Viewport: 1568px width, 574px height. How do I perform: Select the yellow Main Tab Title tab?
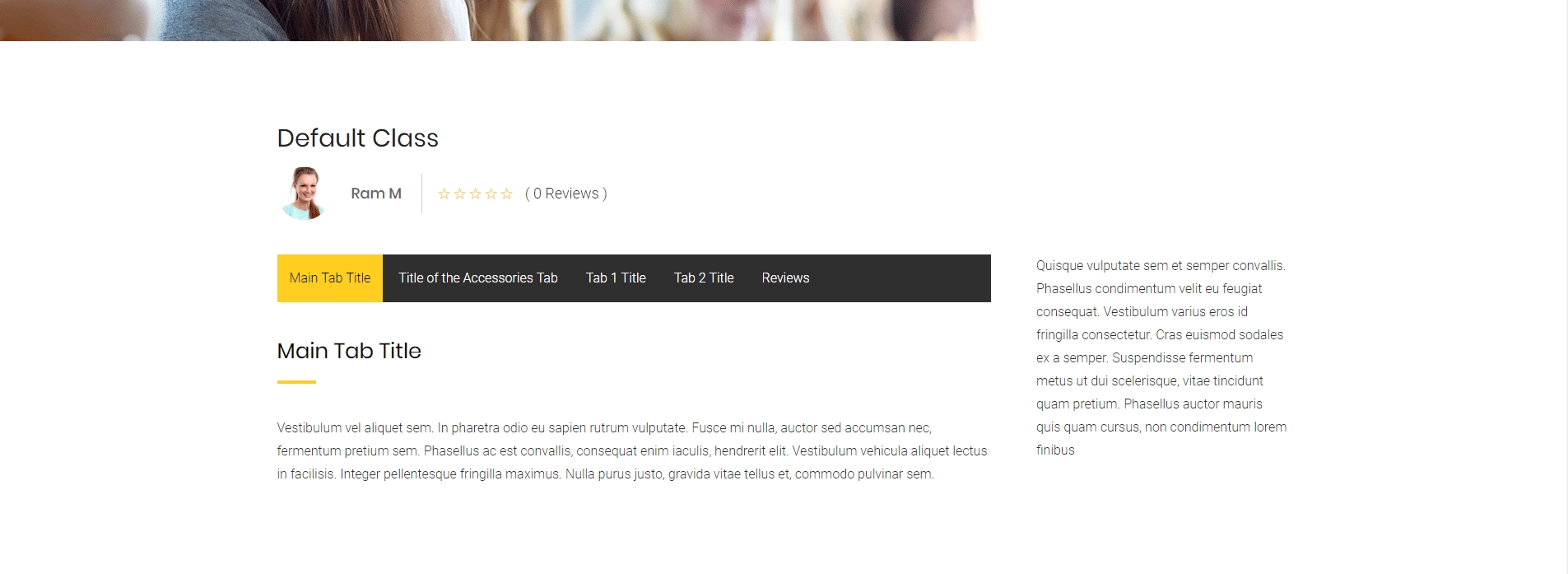point(330,278)
